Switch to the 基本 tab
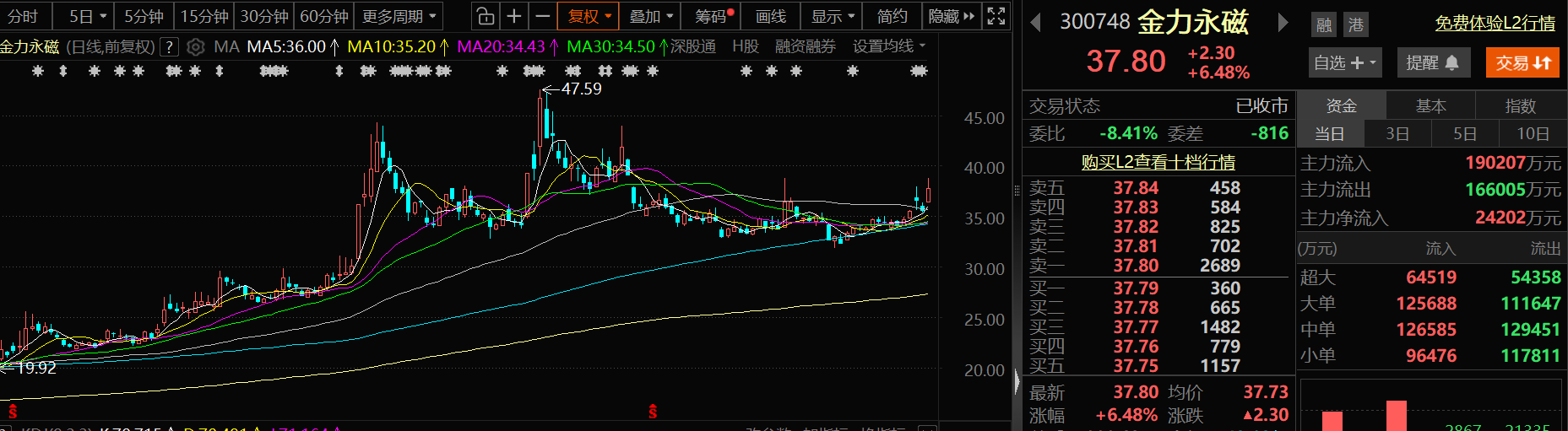This screenshot has height=431, width=1568. [1430, 106]
